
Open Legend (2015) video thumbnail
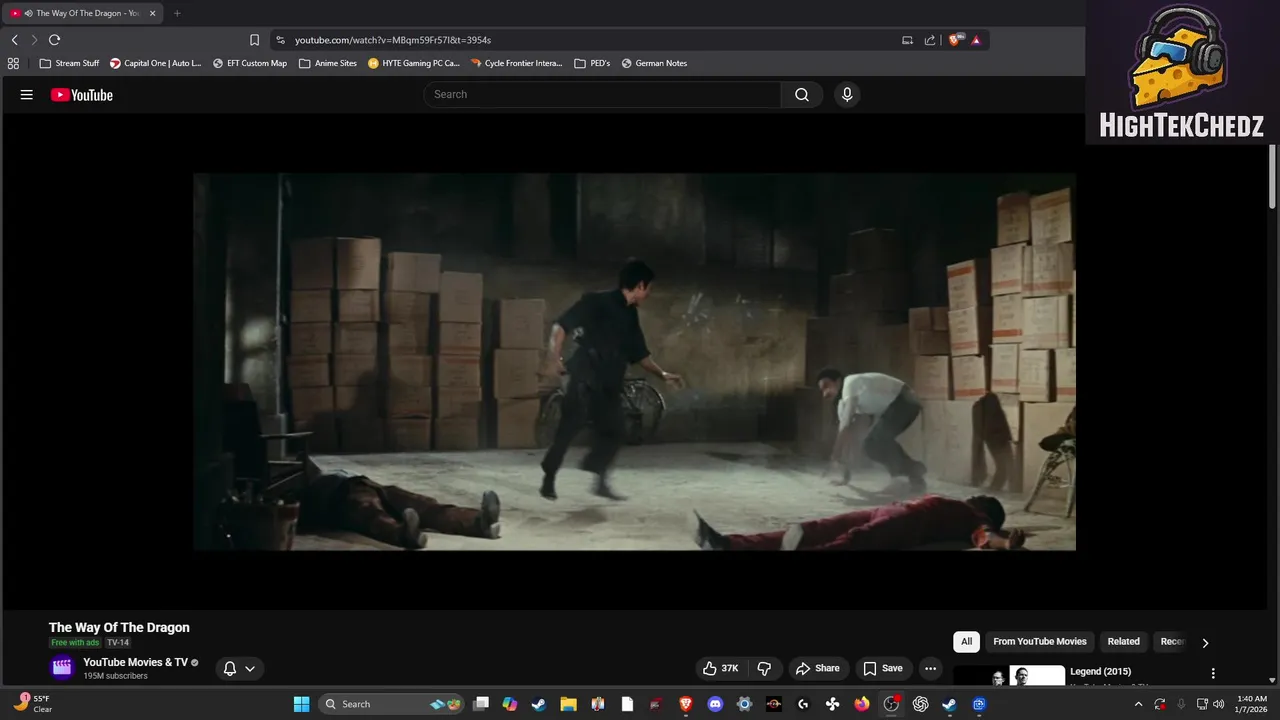click(x=1009, y=676)
